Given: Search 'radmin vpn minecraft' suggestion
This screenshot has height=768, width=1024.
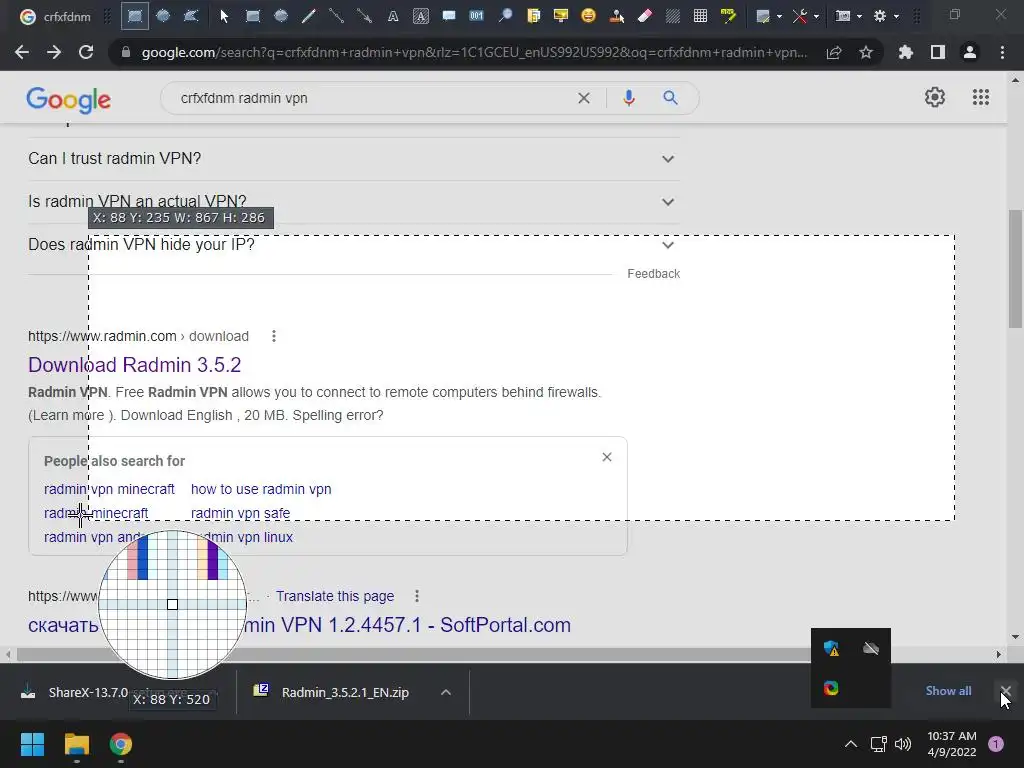Looking at the screenshot, I should tap(109, 489).
